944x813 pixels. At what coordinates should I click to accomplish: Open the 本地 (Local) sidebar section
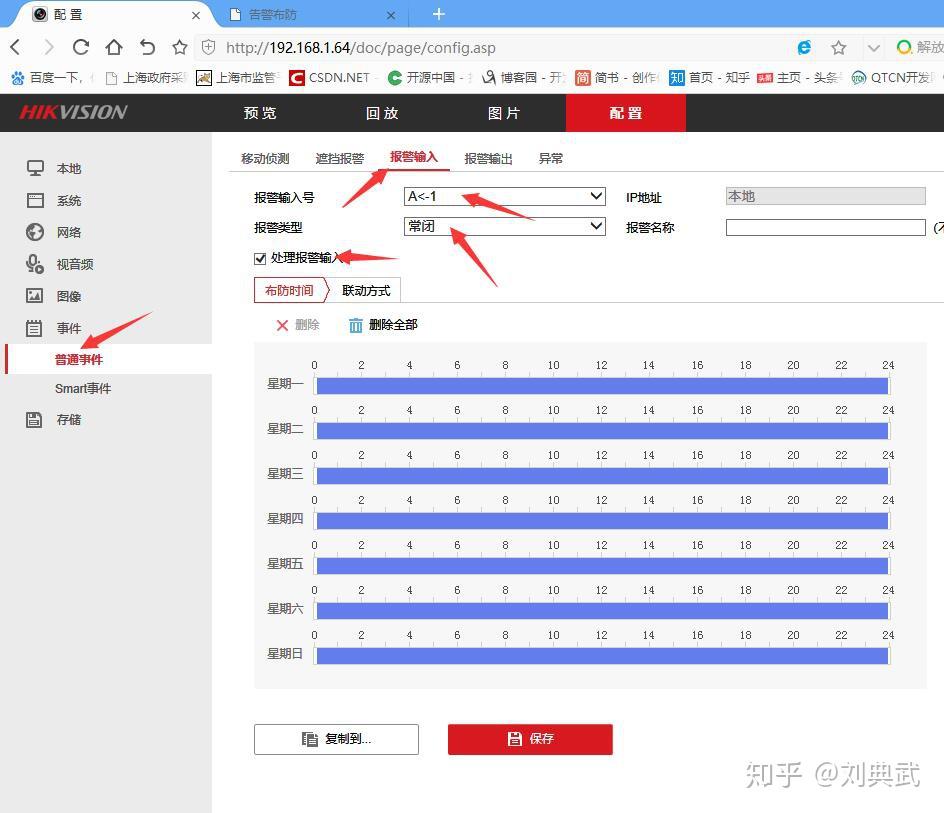click(67, 168)
